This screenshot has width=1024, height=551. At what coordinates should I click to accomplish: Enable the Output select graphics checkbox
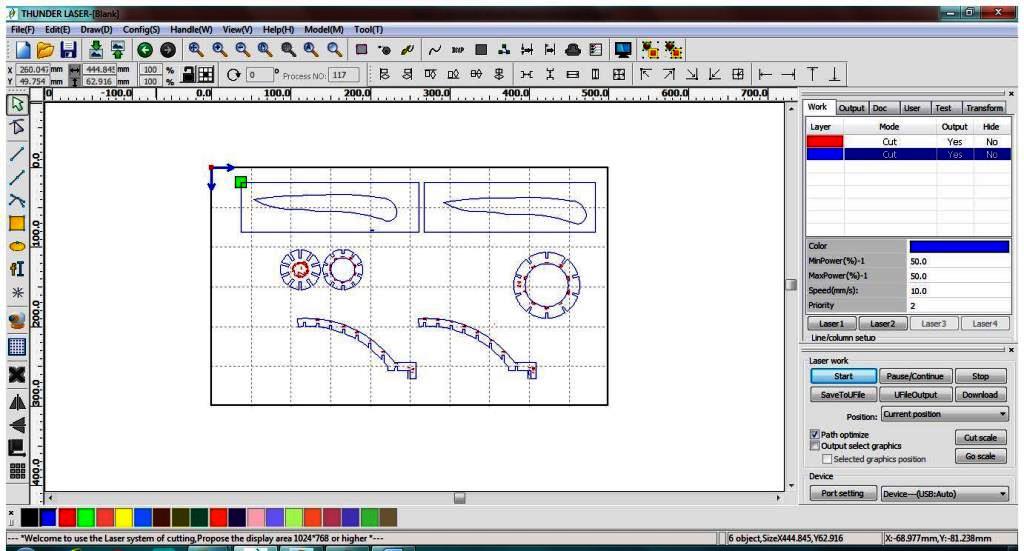(814, 446)
